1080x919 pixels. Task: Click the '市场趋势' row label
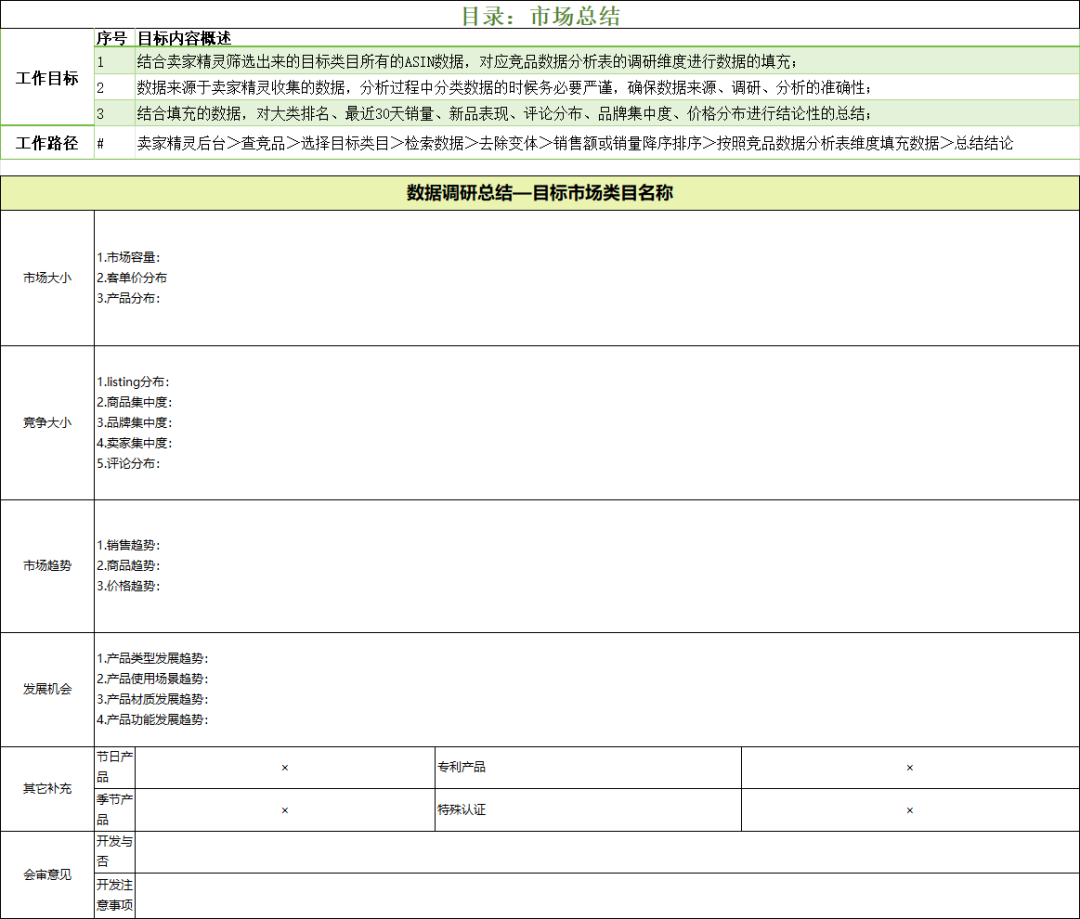coord(47,566)
